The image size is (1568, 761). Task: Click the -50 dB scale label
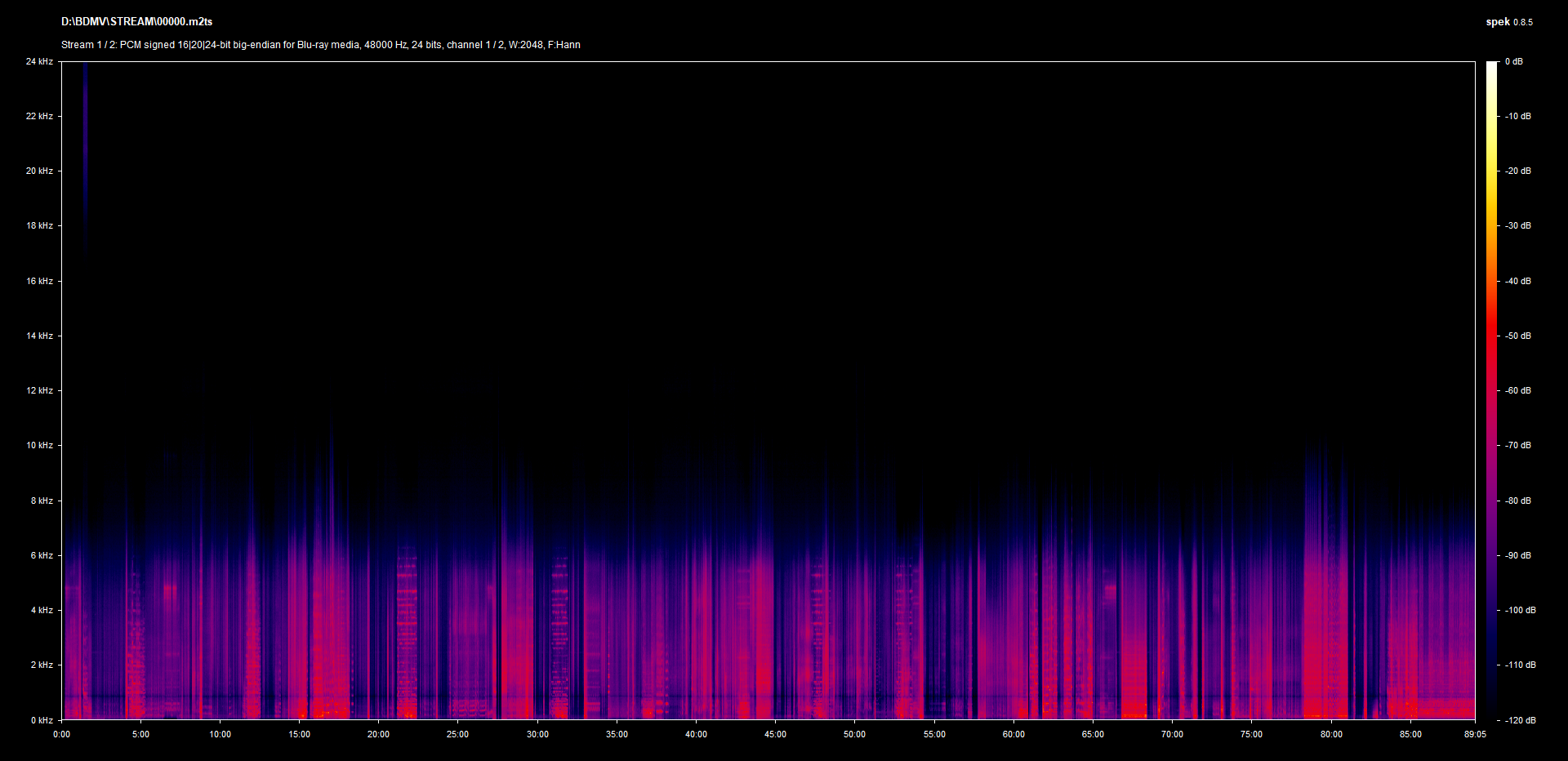pos(1517,336)
